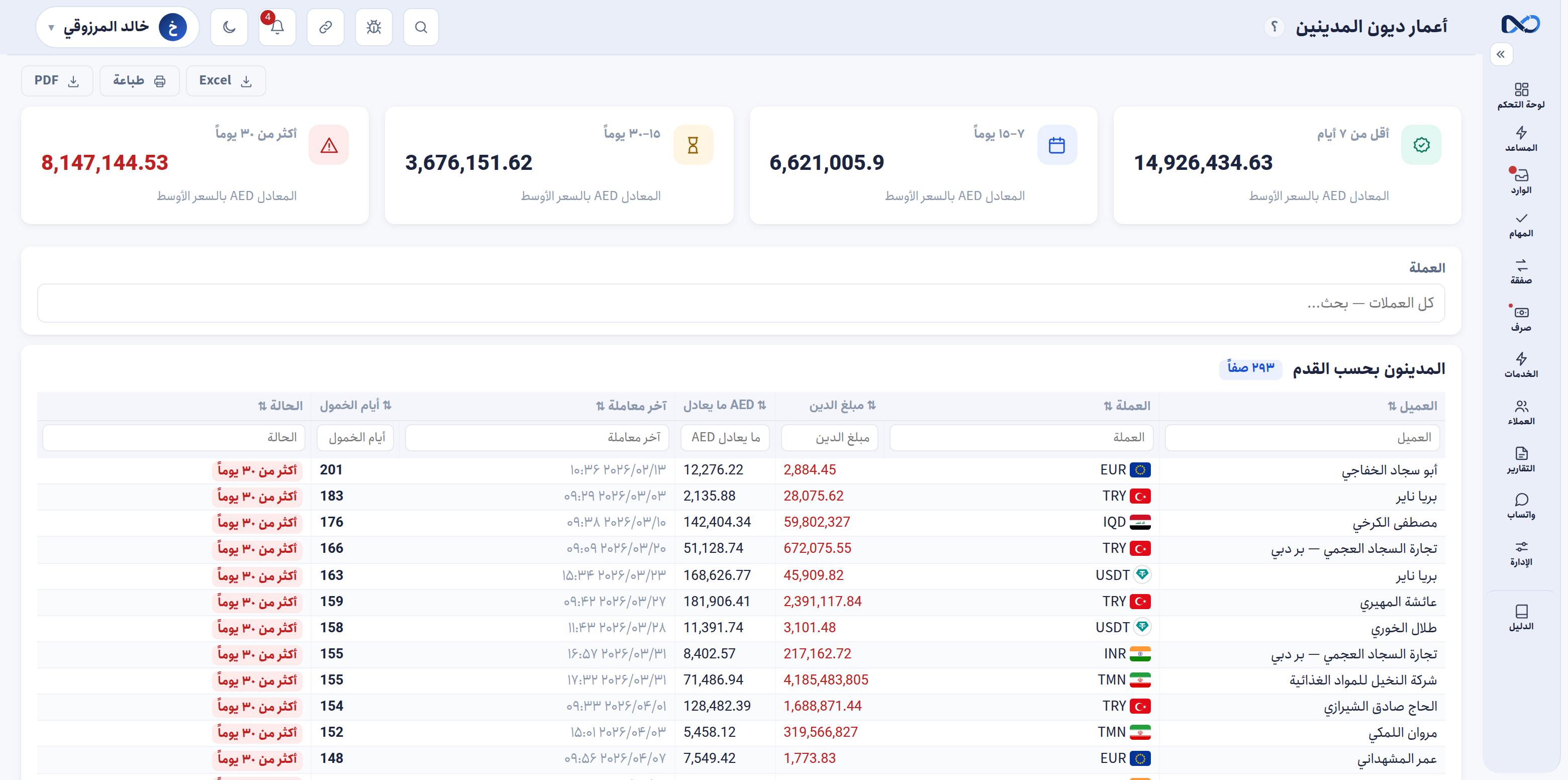The image size is (1568, 780).
Task: Collapse the sidebar with the chevron button
Action: (x=1501, y=54)
